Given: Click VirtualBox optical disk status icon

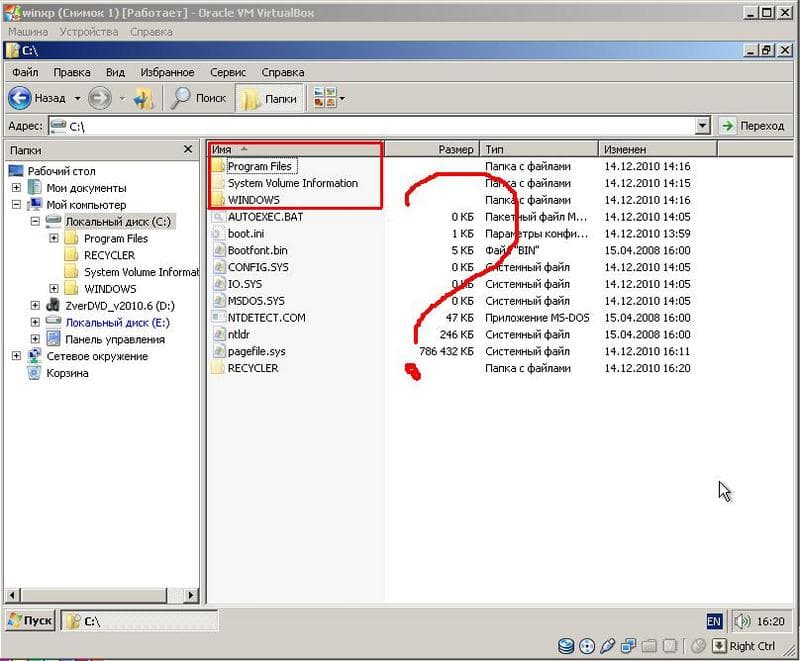Looking at the screenshot, I should 587,646.
